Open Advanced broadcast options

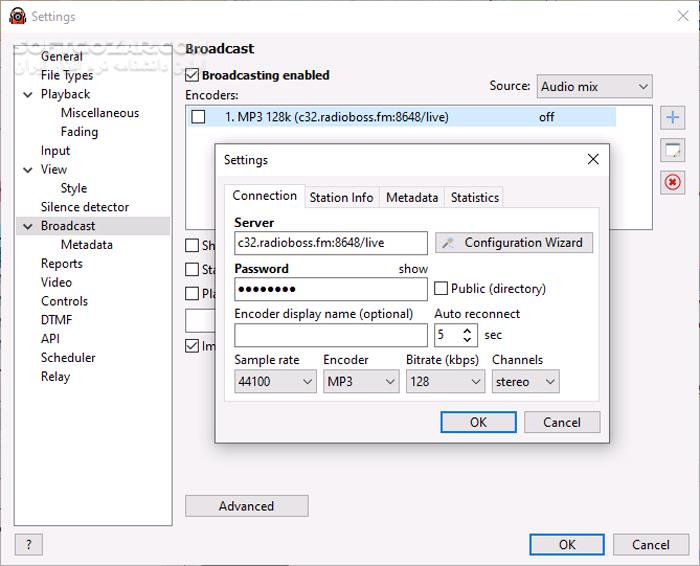[246, 506]
